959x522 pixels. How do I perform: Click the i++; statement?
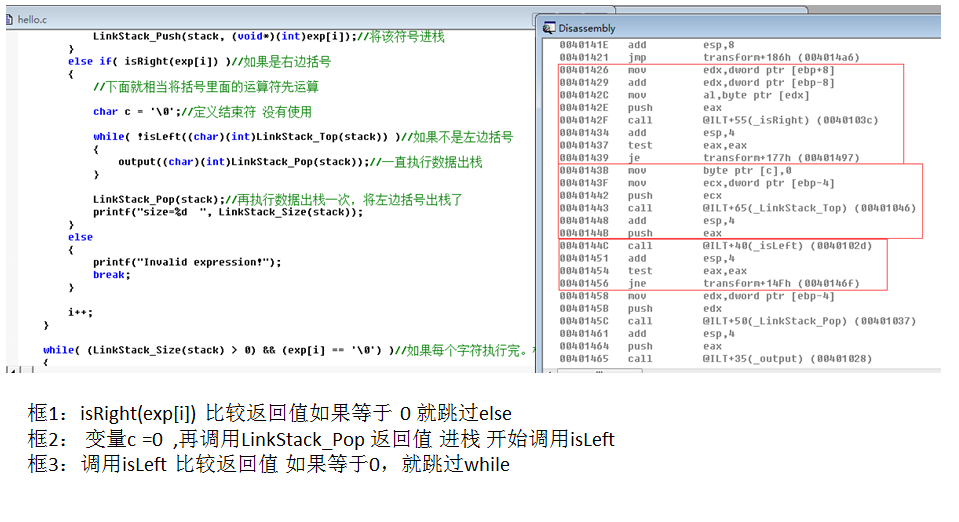[80, 312]
